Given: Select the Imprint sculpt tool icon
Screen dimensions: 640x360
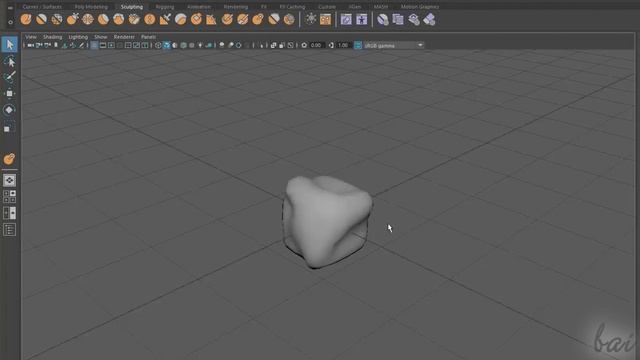Looking at the screenshot, I should (165, 19).
